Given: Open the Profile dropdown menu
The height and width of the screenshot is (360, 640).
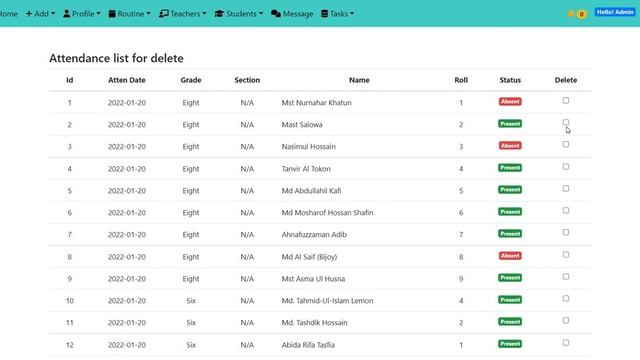Looking at the screenshot, I should 82,13.
